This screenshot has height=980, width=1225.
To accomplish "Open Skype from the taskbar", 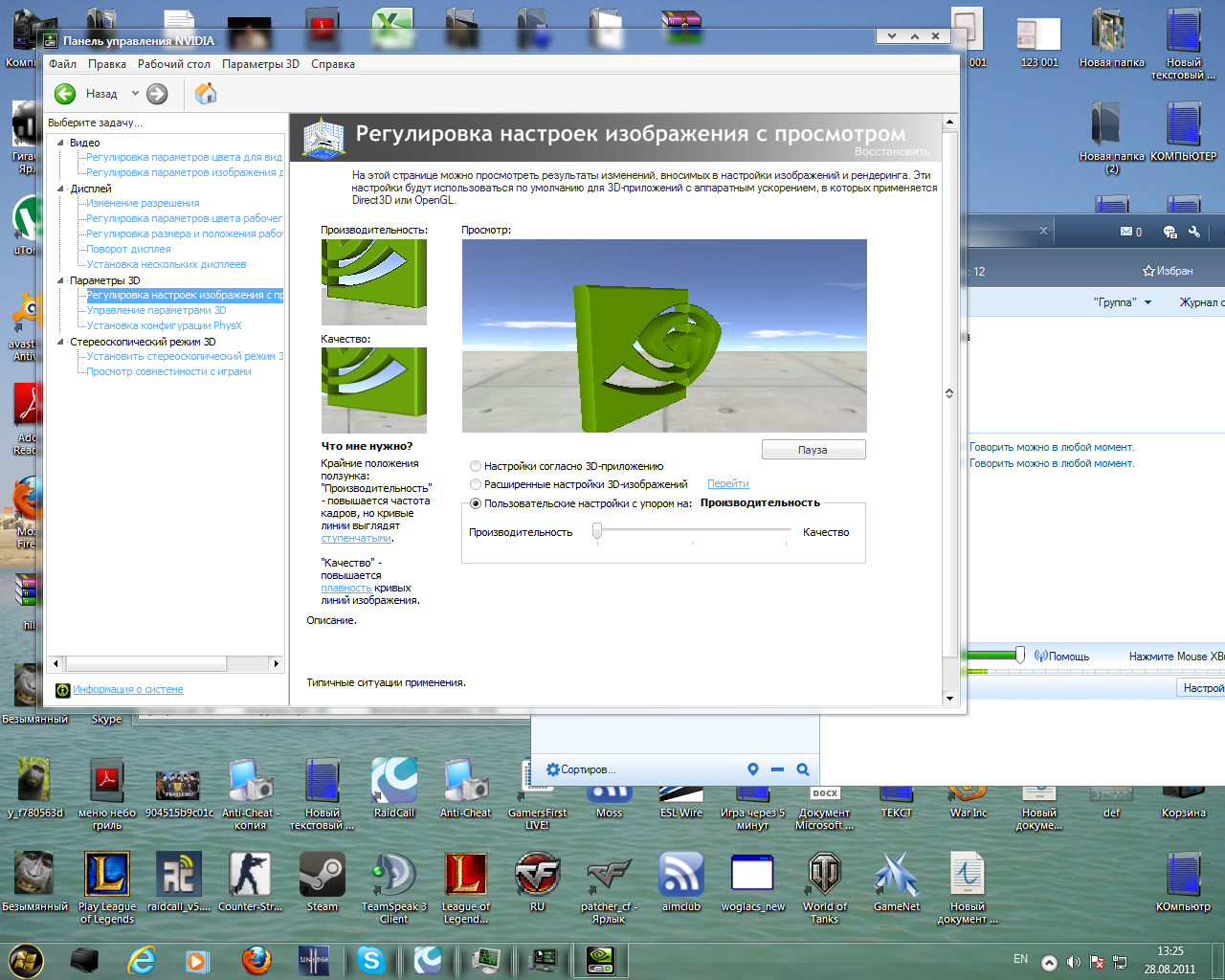I will (371, 960).
